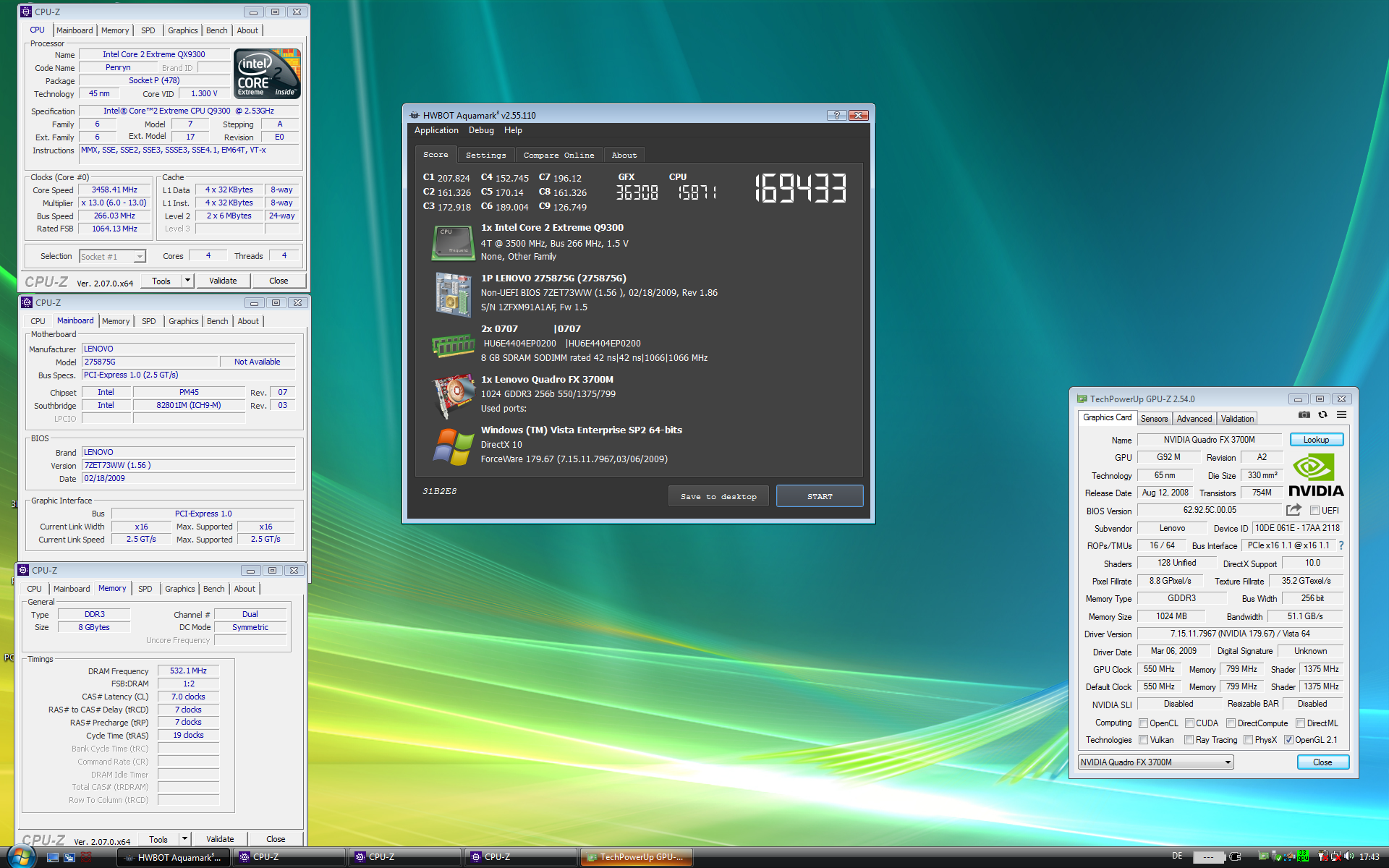This screenshot has width=1389, height=868.
Task: Click the graphics card icon in Aquamark
Action: click(453, 396)
